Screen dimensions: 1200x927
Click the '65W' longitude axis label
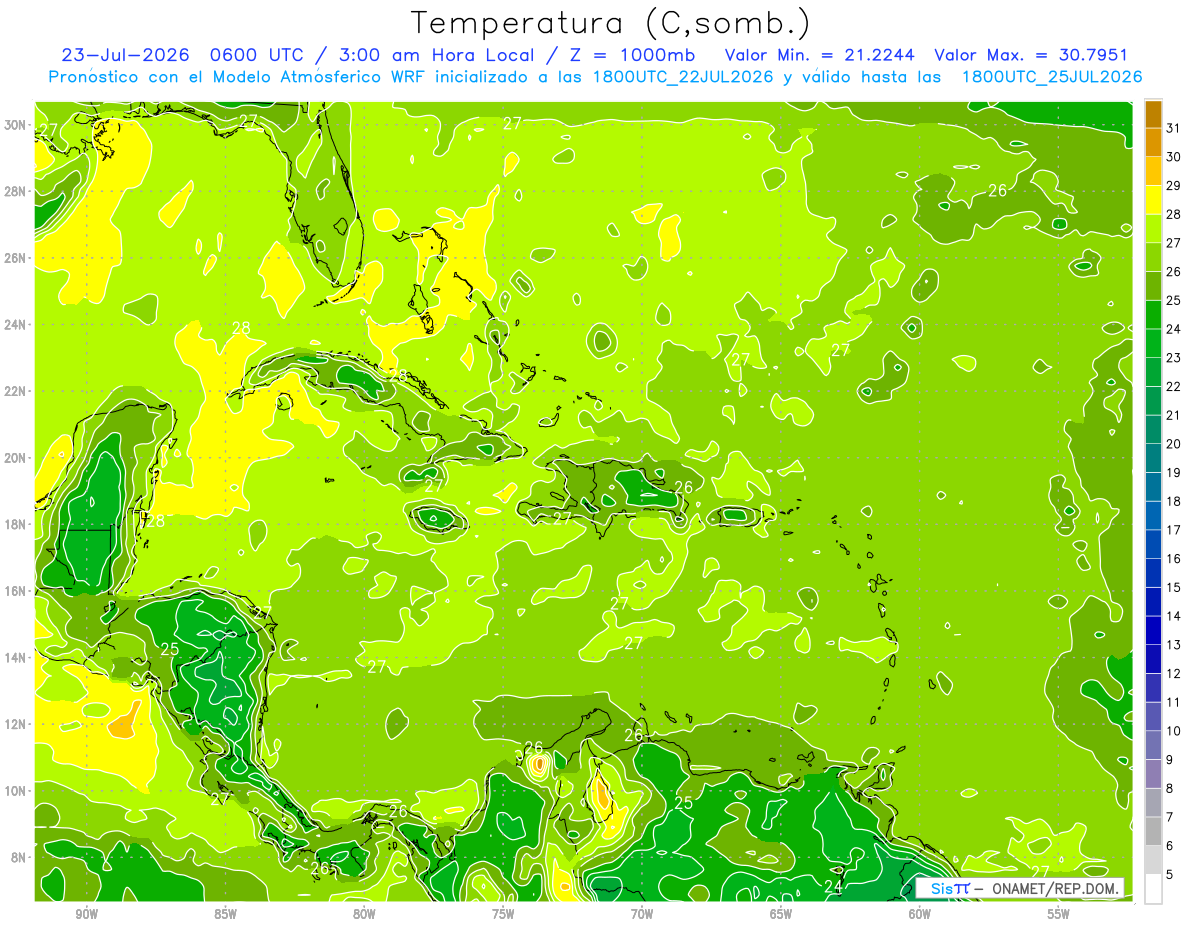pos(781,914)
